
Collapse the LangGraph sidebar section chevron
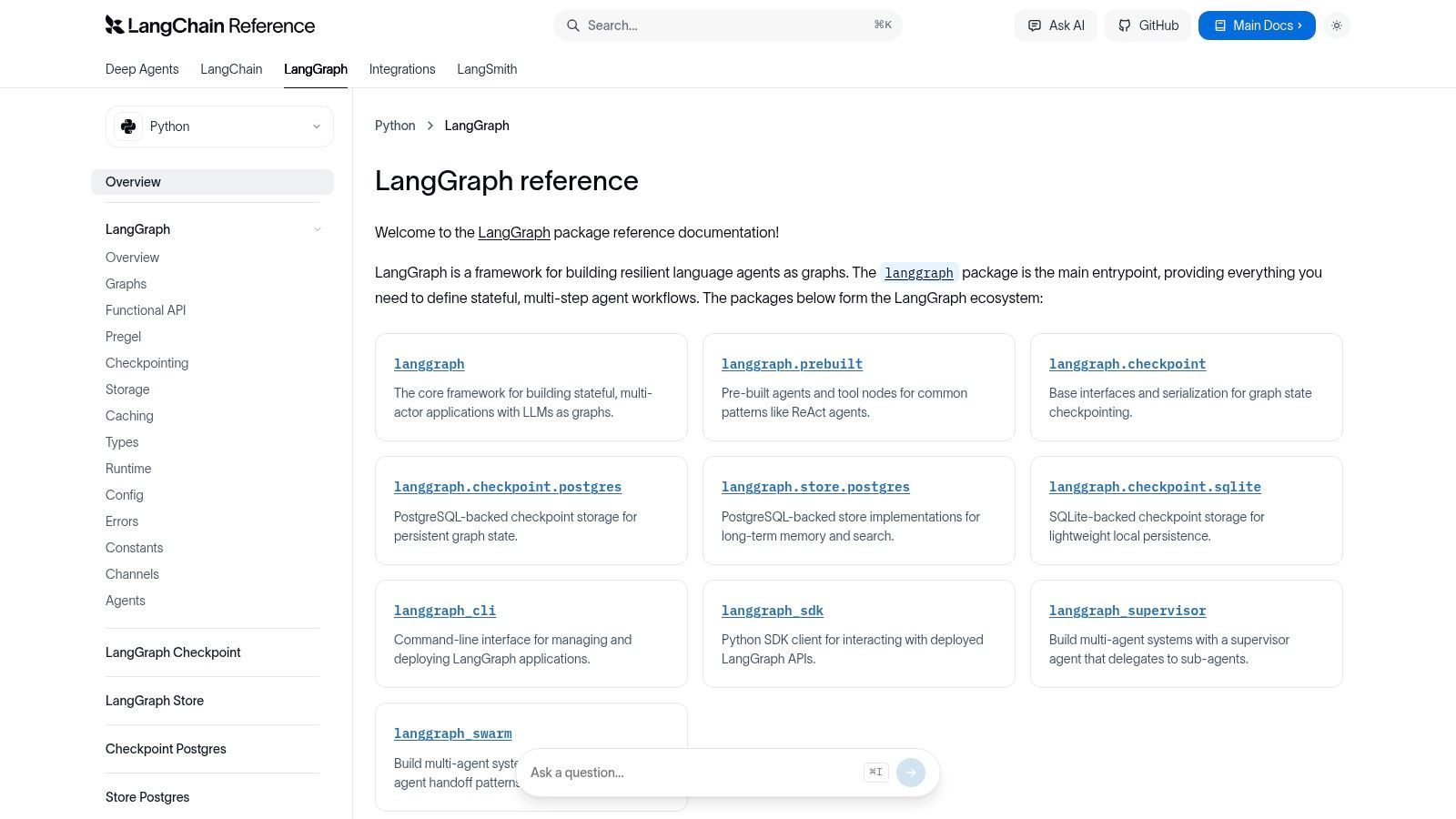[317, 229]
